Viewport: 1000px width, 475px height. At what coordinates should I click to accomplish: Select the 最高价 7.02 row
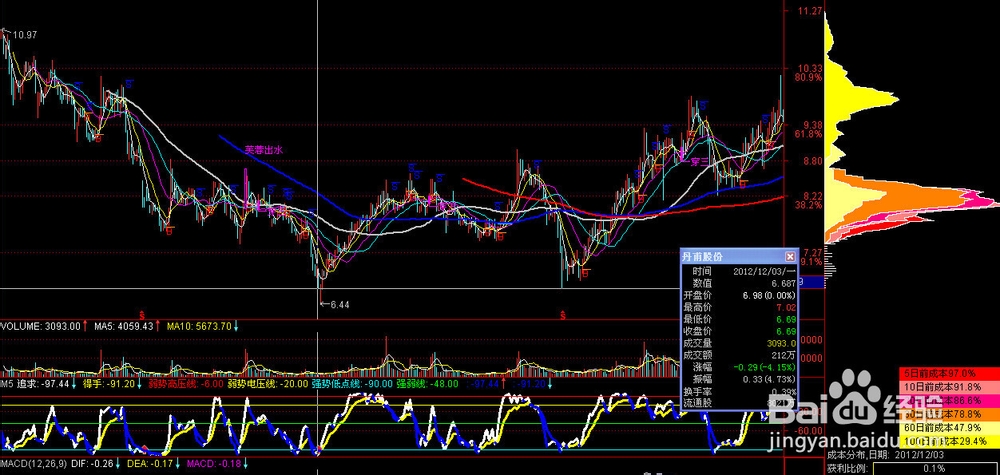point(739,307)
